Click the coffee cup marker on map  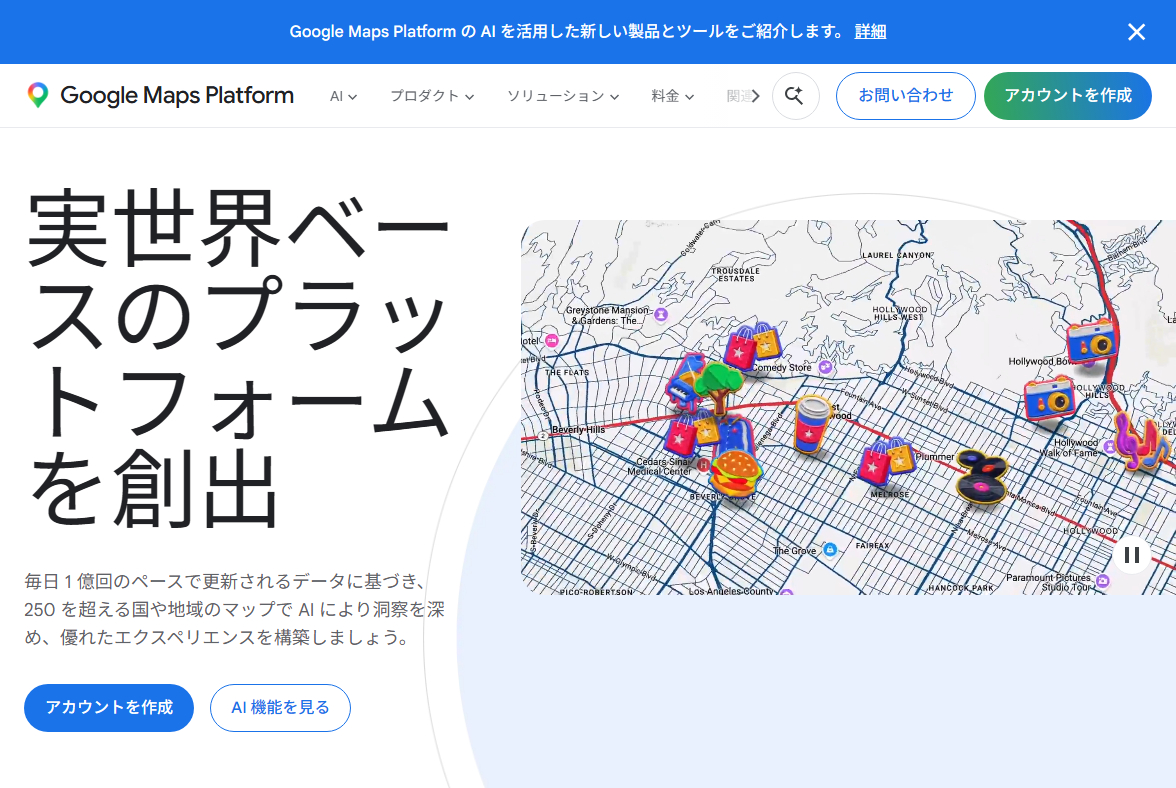[x=812, y=423]
